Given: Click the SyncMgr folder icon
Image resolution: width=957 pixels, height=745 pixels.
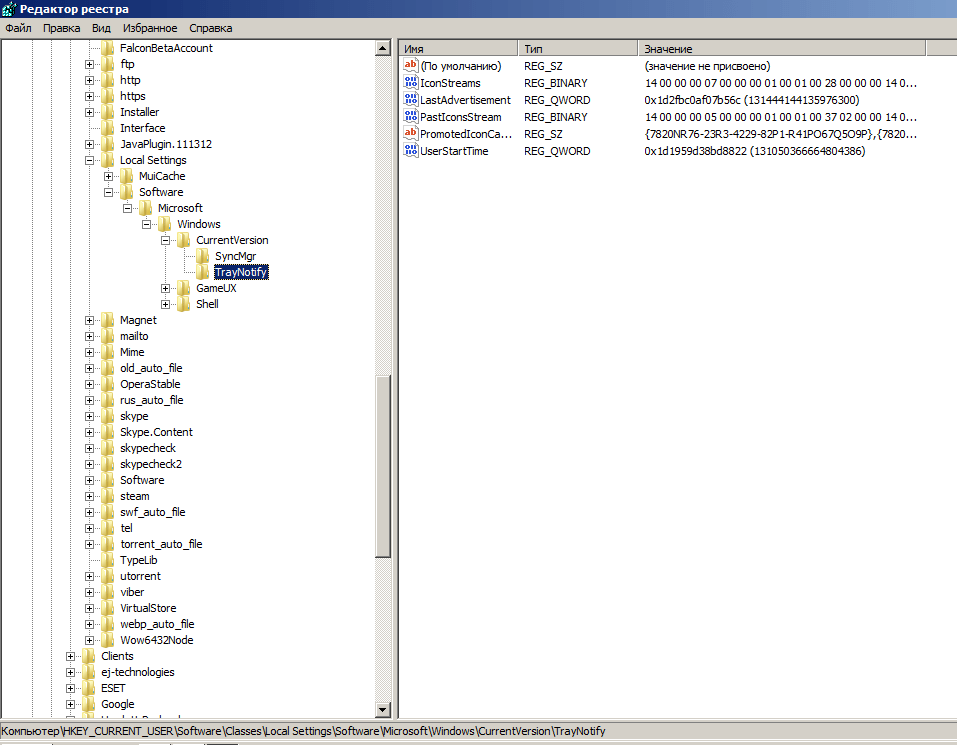Looking at the screenshot, I should 204,256.
